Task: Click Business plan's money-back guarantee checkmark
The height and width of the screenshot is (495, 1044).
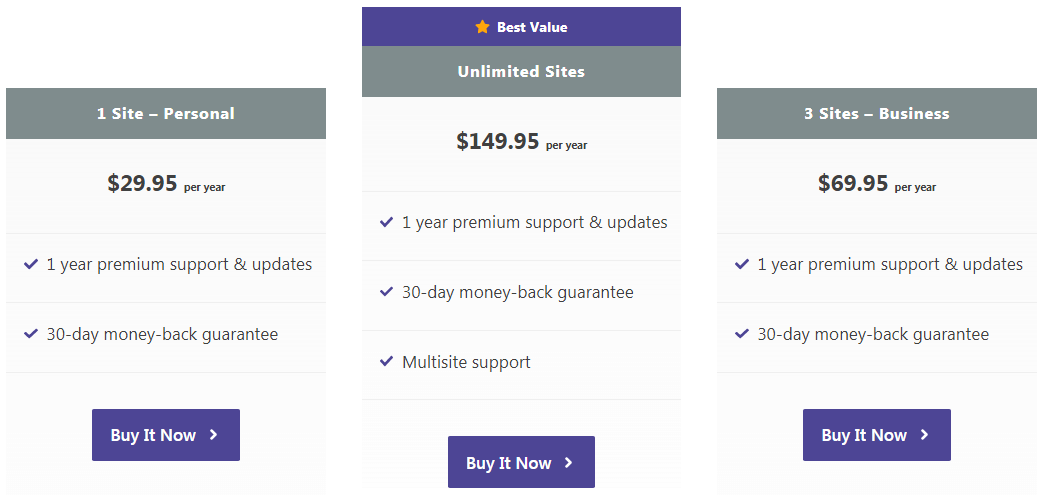Action: [742, 334]
